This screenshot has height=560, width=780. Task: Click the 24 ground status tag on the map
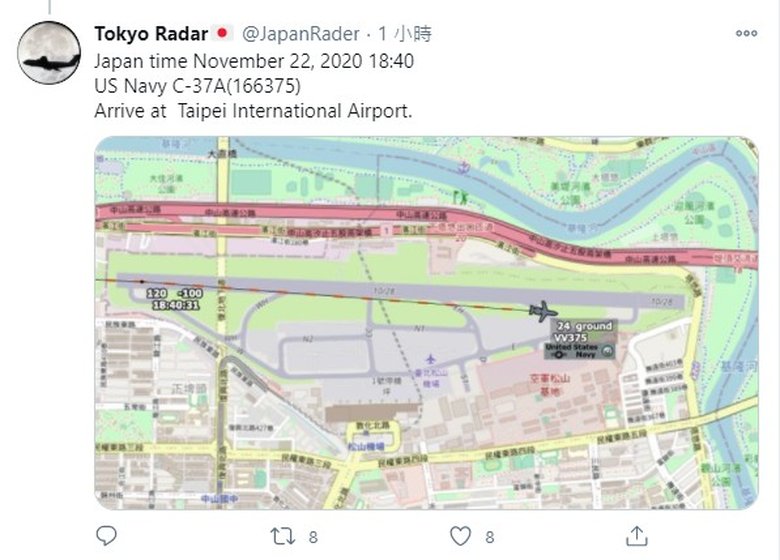(x=583, y=326)
